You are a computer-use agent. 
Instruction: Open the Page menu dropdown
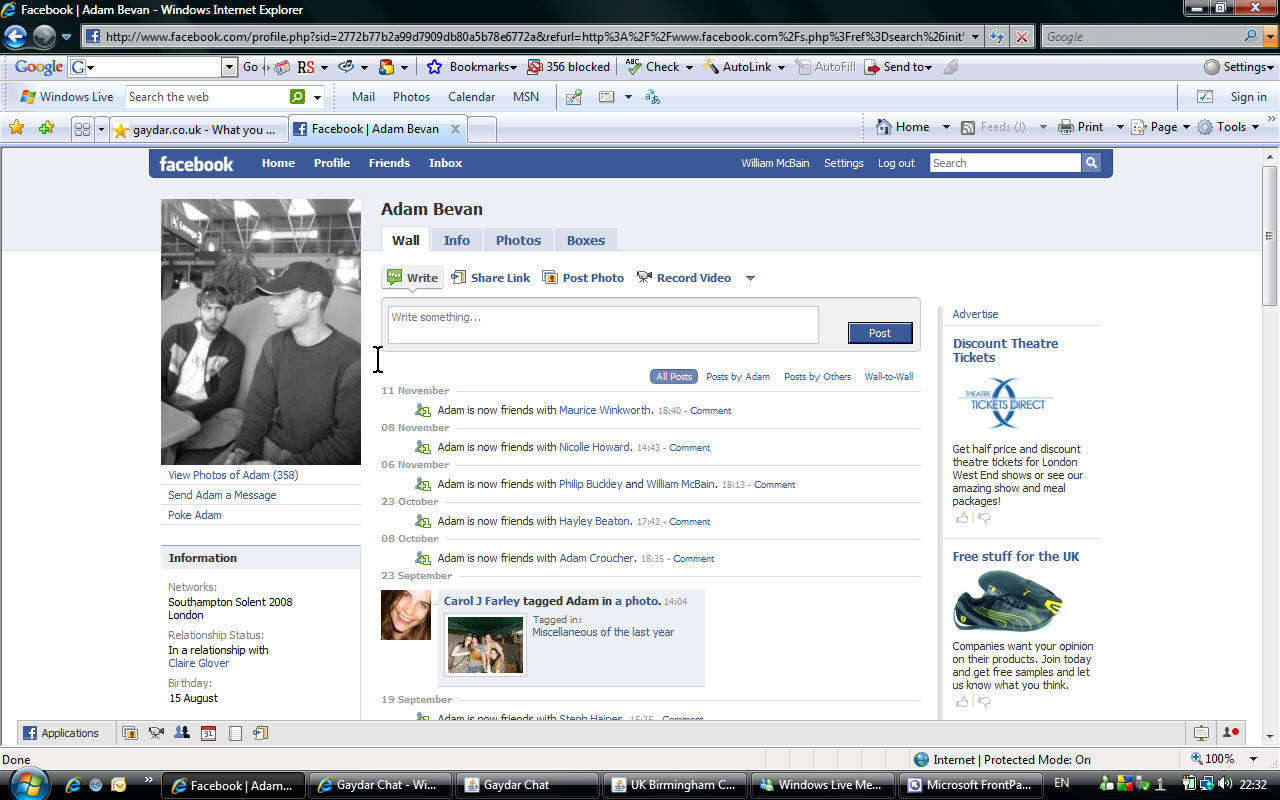click(x=1186, y=127)
